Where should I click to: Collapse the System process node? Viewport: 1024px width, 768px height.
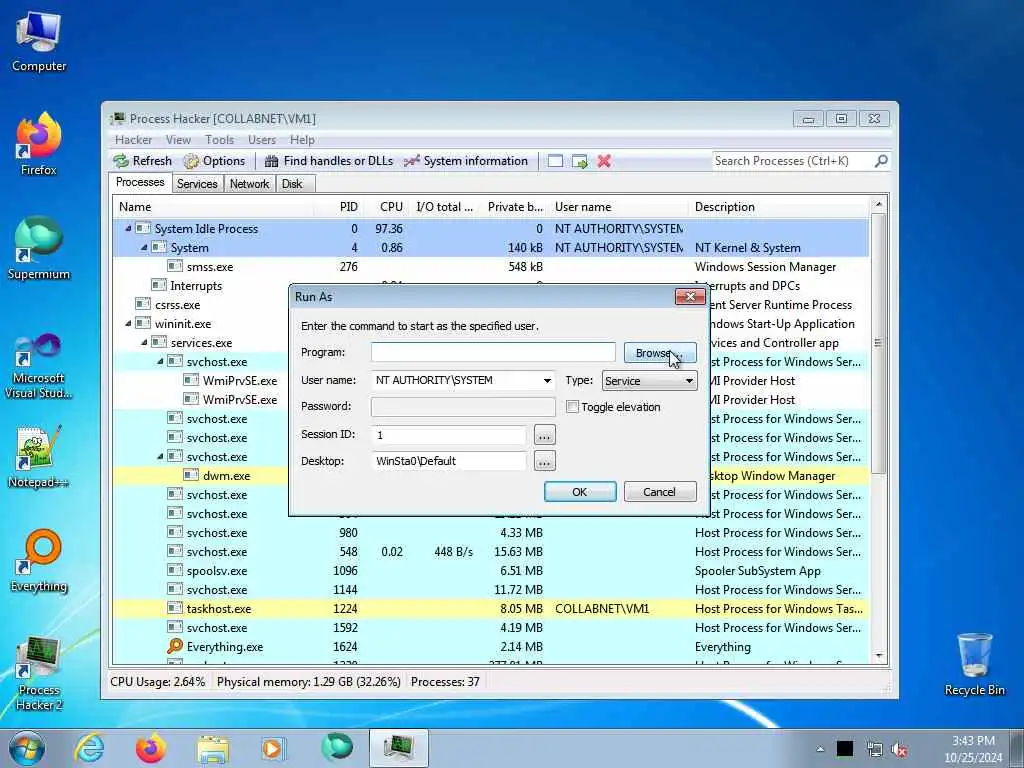(144, 248)
